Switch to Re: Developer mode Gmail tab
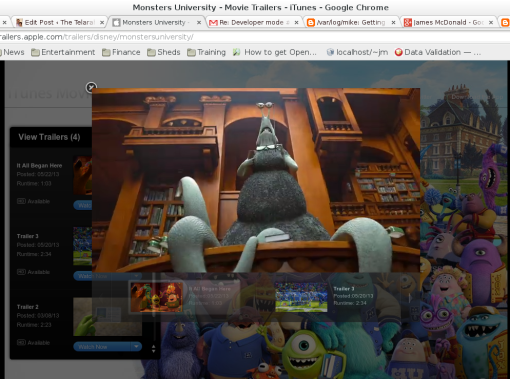 [x=249, y=22]
